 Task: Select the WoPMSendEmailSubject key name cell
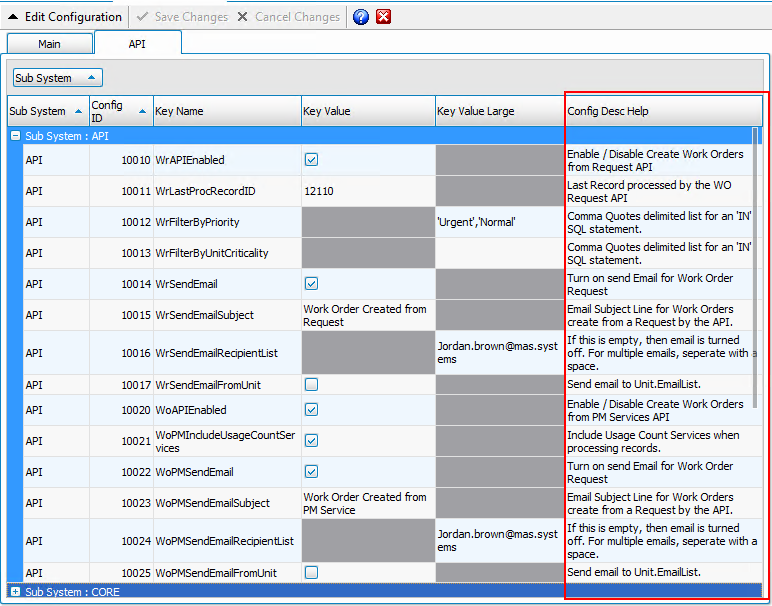(227, 503)
